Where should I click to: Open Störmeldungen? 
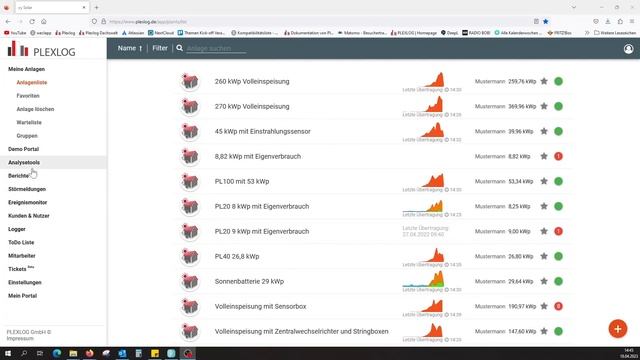click(x=27, y=189)
